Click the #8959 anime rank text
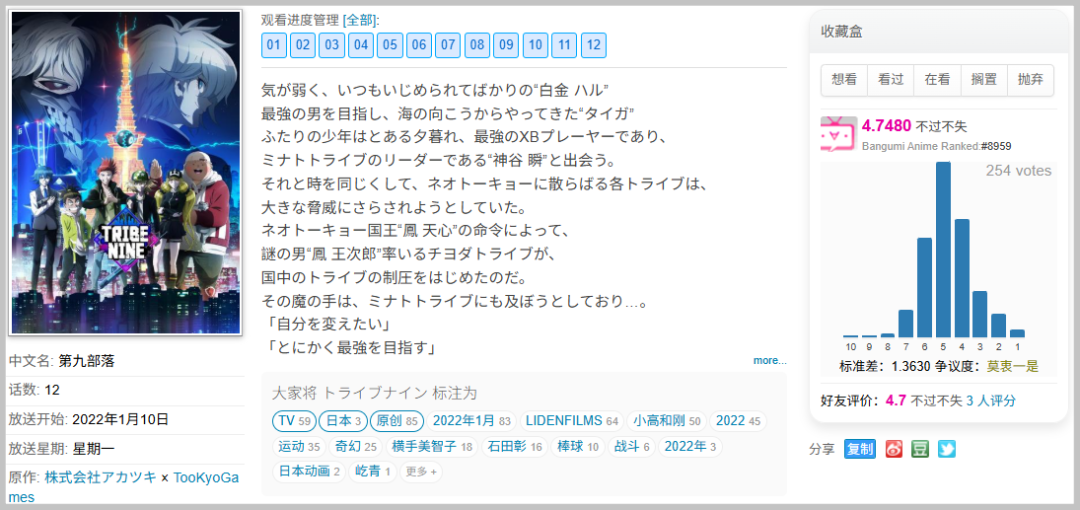Viewport: 1080px width, 510px height. point(996,146)
